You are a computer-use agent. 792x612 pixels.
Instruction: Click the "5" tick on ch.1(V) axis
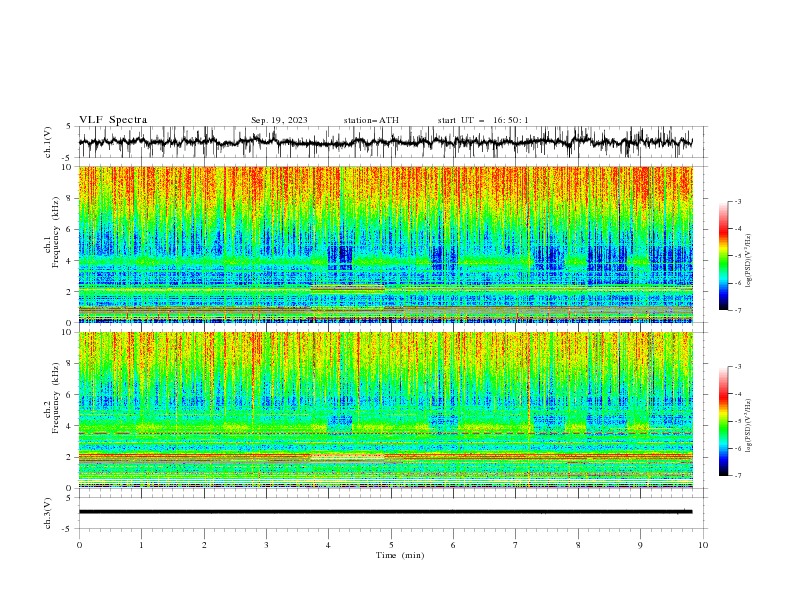point(69,127)
